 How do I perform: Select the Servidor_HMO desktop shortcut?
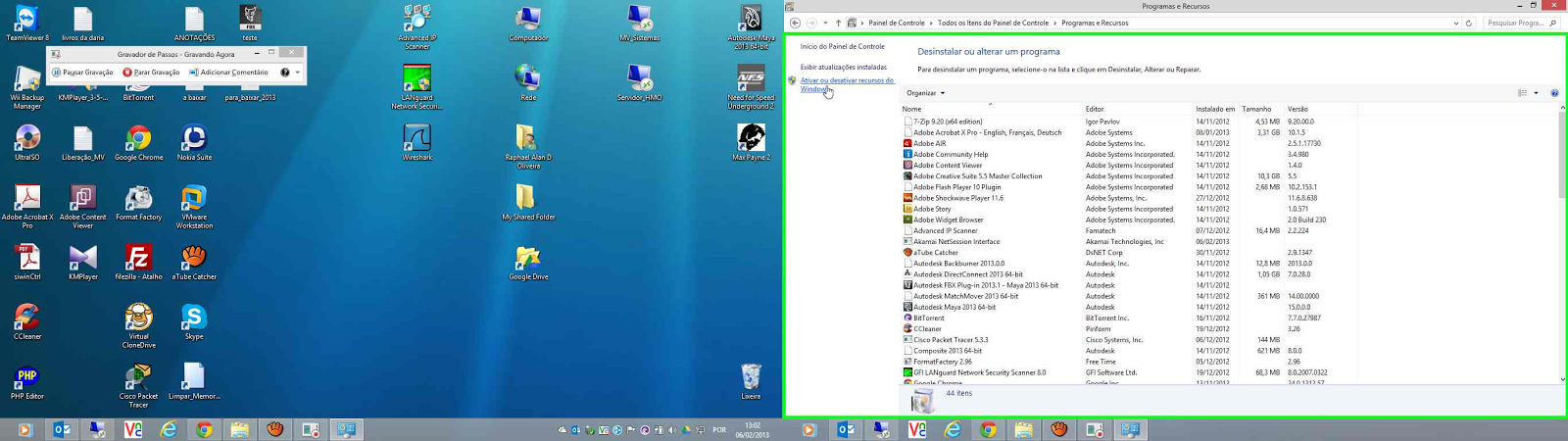(639, 83)
